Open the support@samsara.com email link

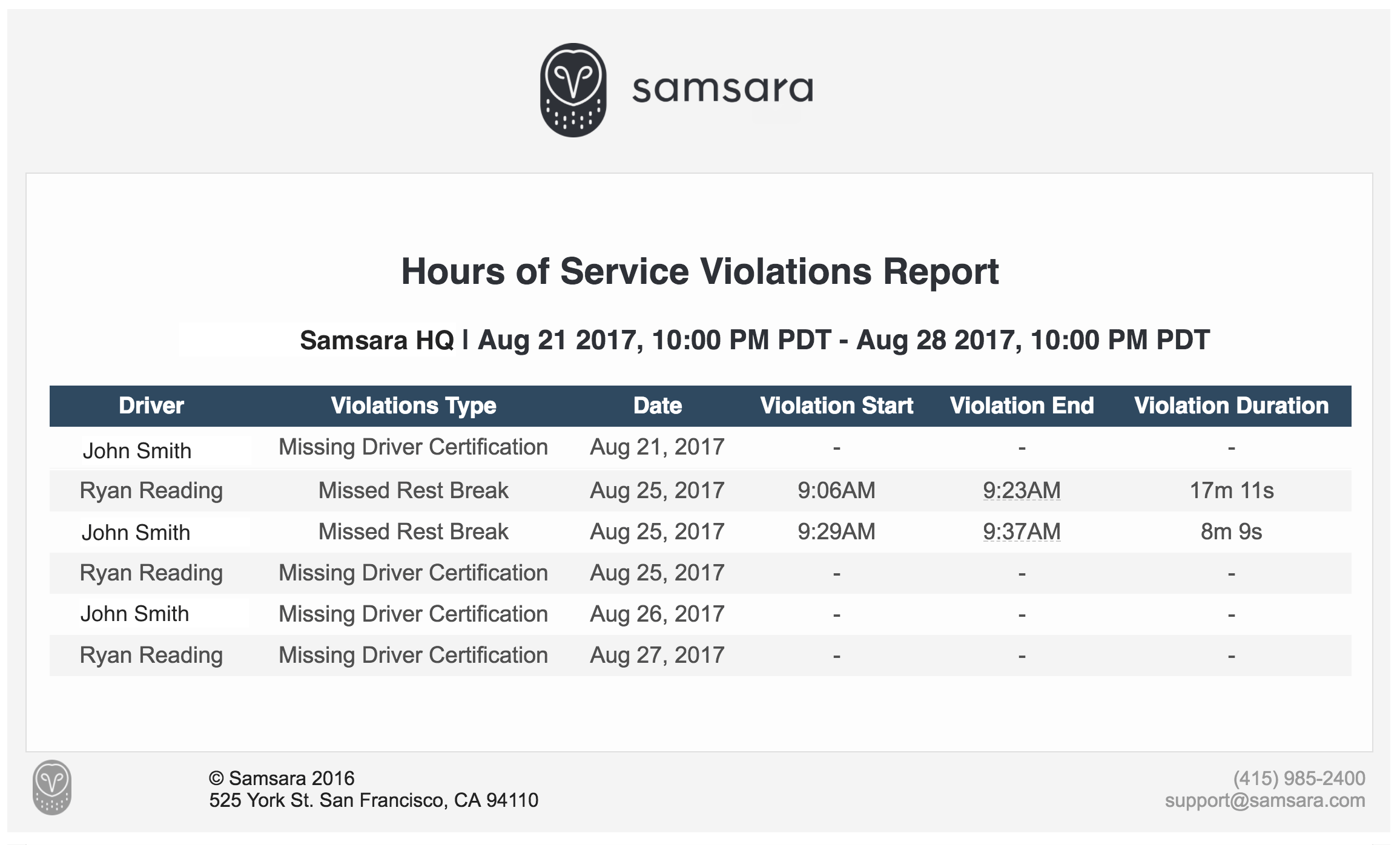point(1265,800)
